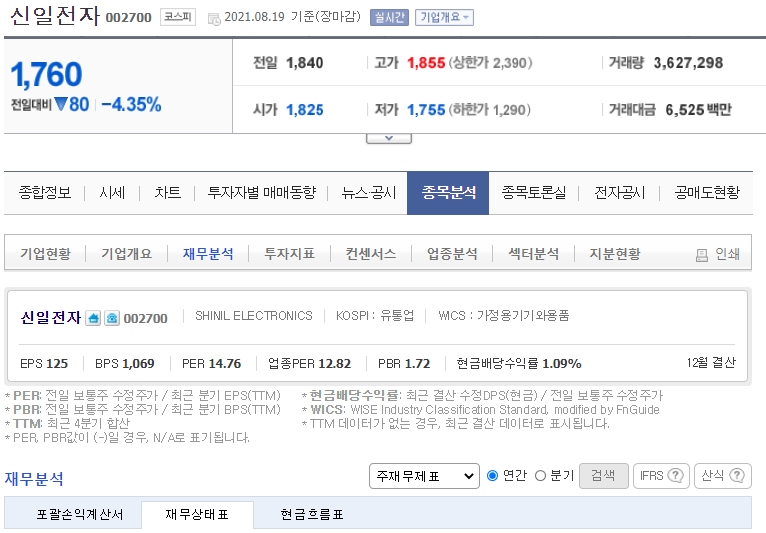Click the 업종PER 12.82 value

(x=335, y=364)
